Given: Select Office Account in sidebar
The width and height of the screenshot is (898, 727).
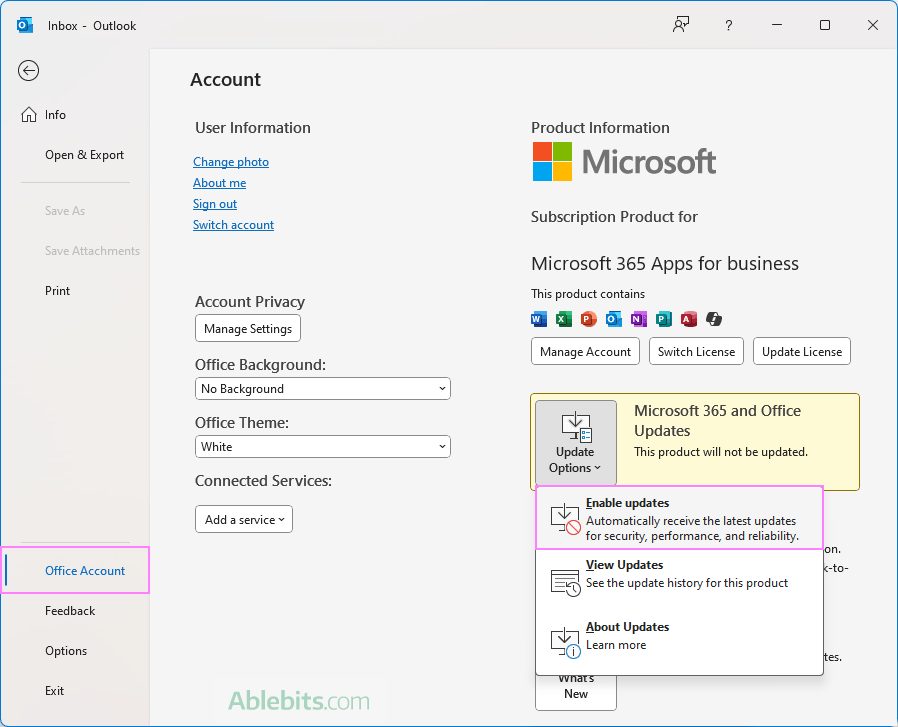Looking at the screenshot, I should 74,571.
